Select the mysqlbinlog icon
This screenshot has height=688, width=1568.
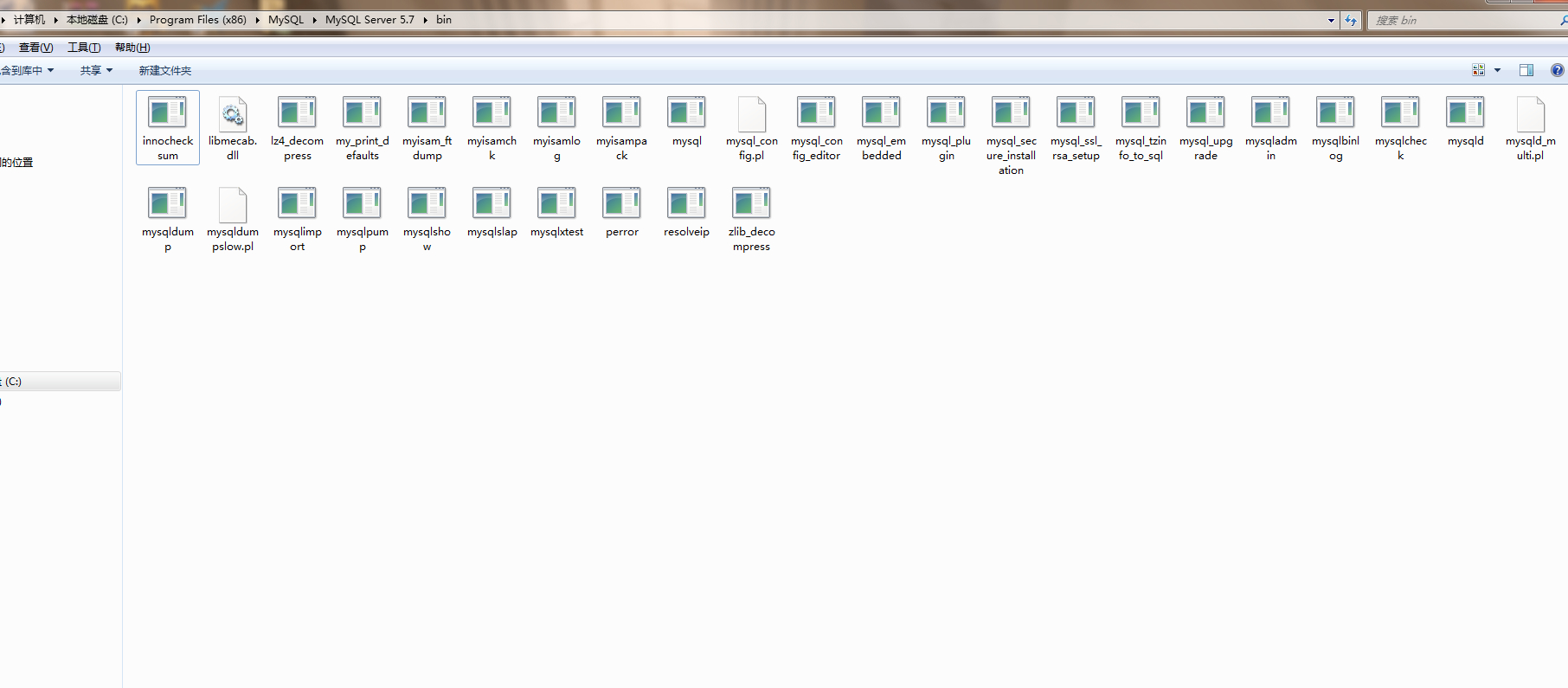click(x=1336, y=113)
